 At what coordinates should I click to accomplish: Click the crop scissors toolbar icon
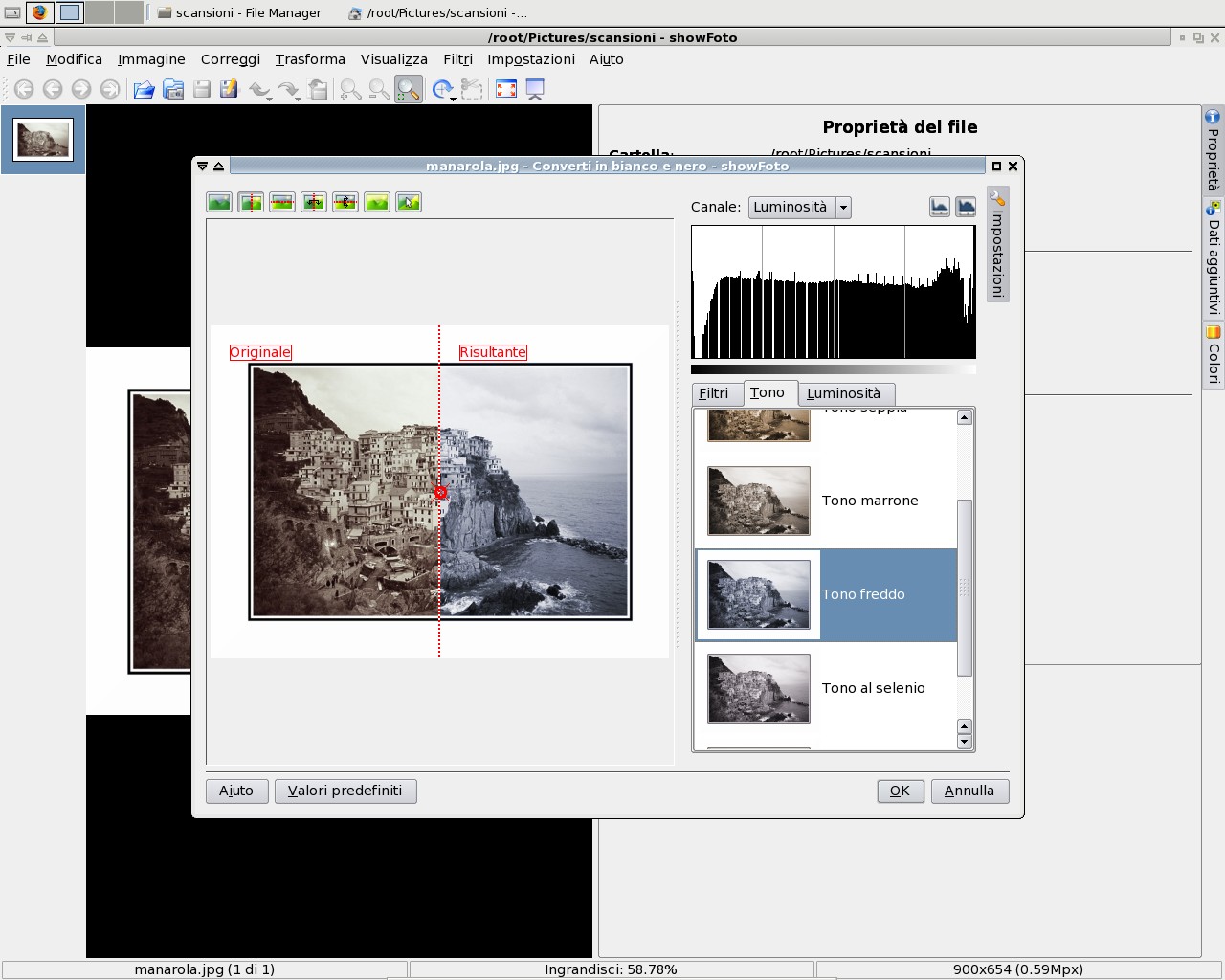[x=472, y=89]
